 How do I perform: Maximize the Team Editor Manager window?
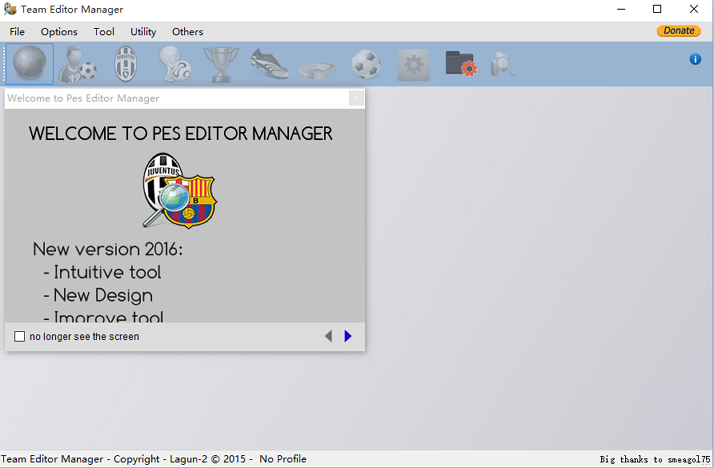(x=657, y=9)
